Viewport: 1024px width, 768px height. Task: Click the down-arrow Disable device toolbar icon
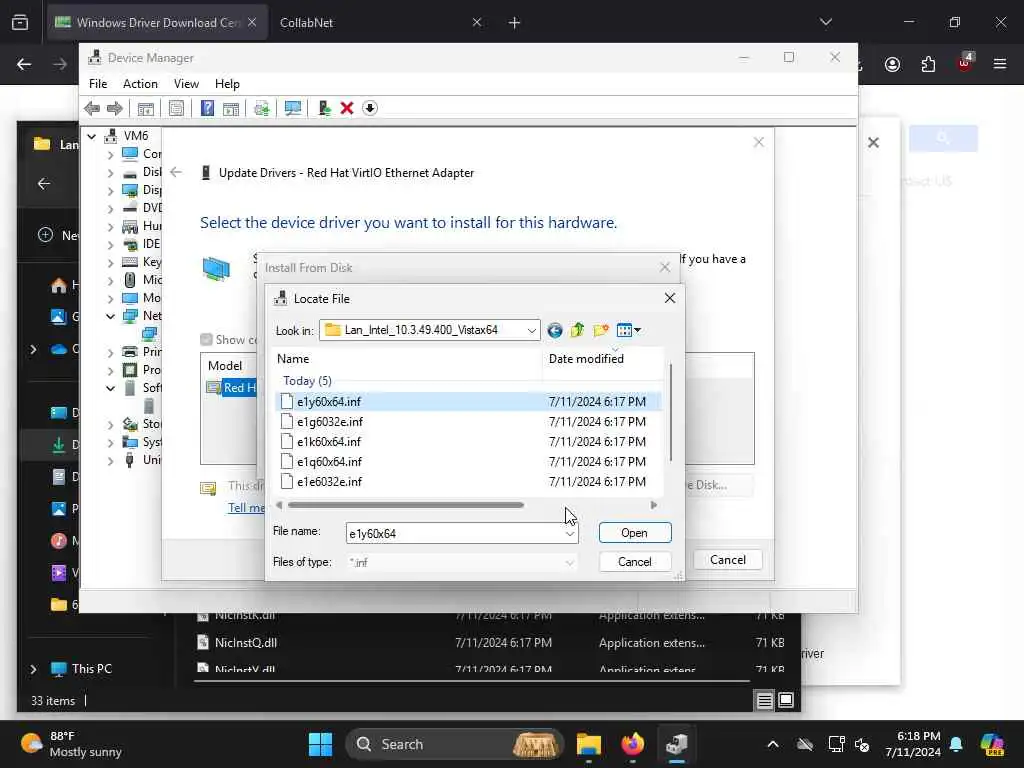[370, 108]
